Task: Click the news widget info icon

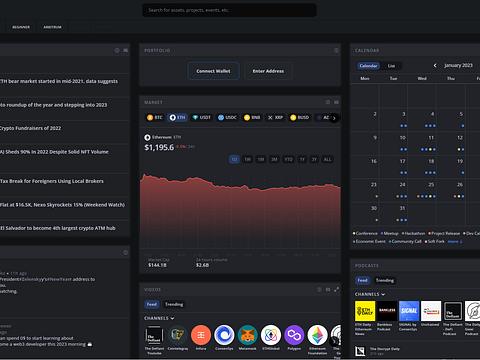Action: click(x=117, y=50)
